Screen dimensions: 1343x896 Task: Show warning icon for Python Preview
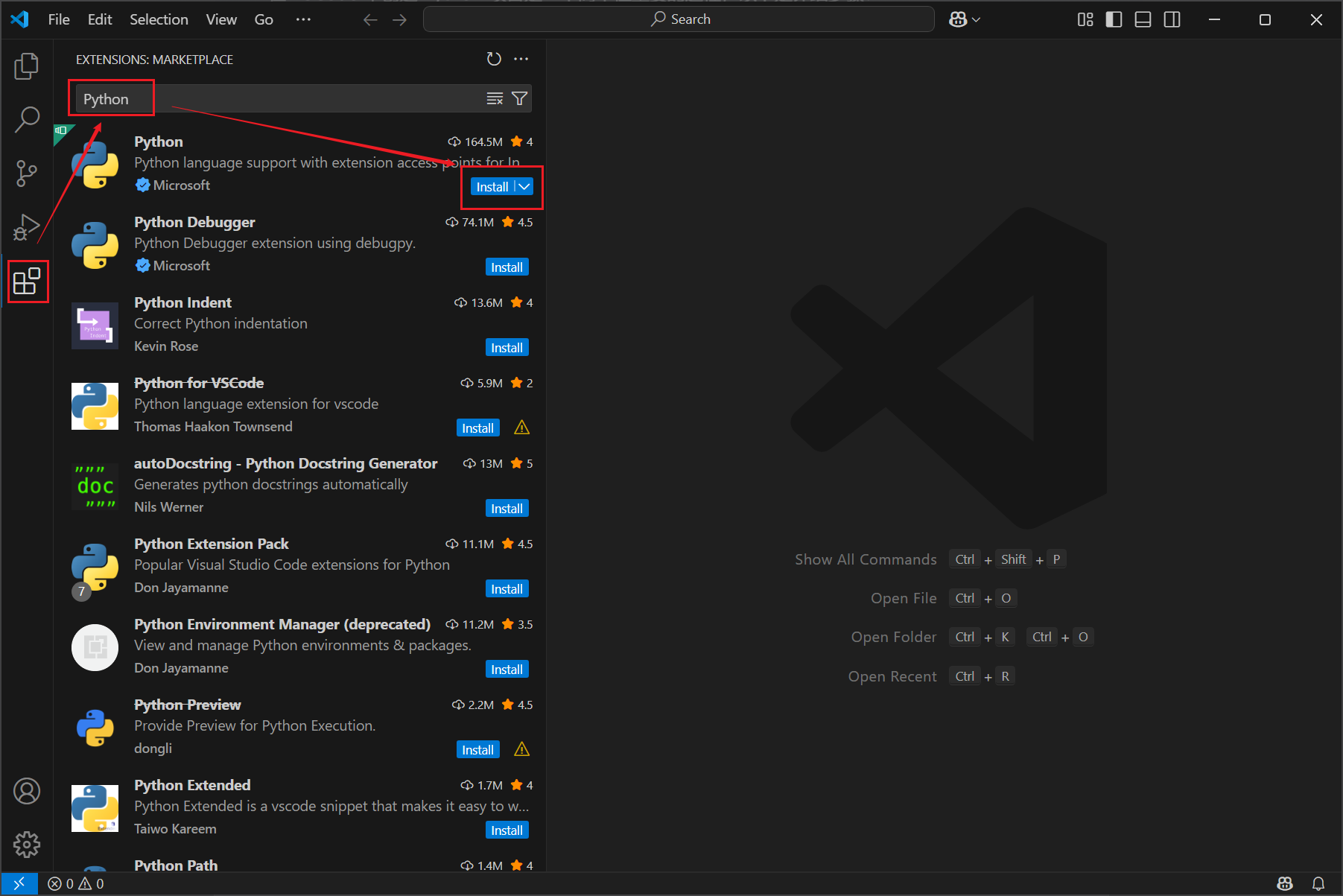coord(522,749)
